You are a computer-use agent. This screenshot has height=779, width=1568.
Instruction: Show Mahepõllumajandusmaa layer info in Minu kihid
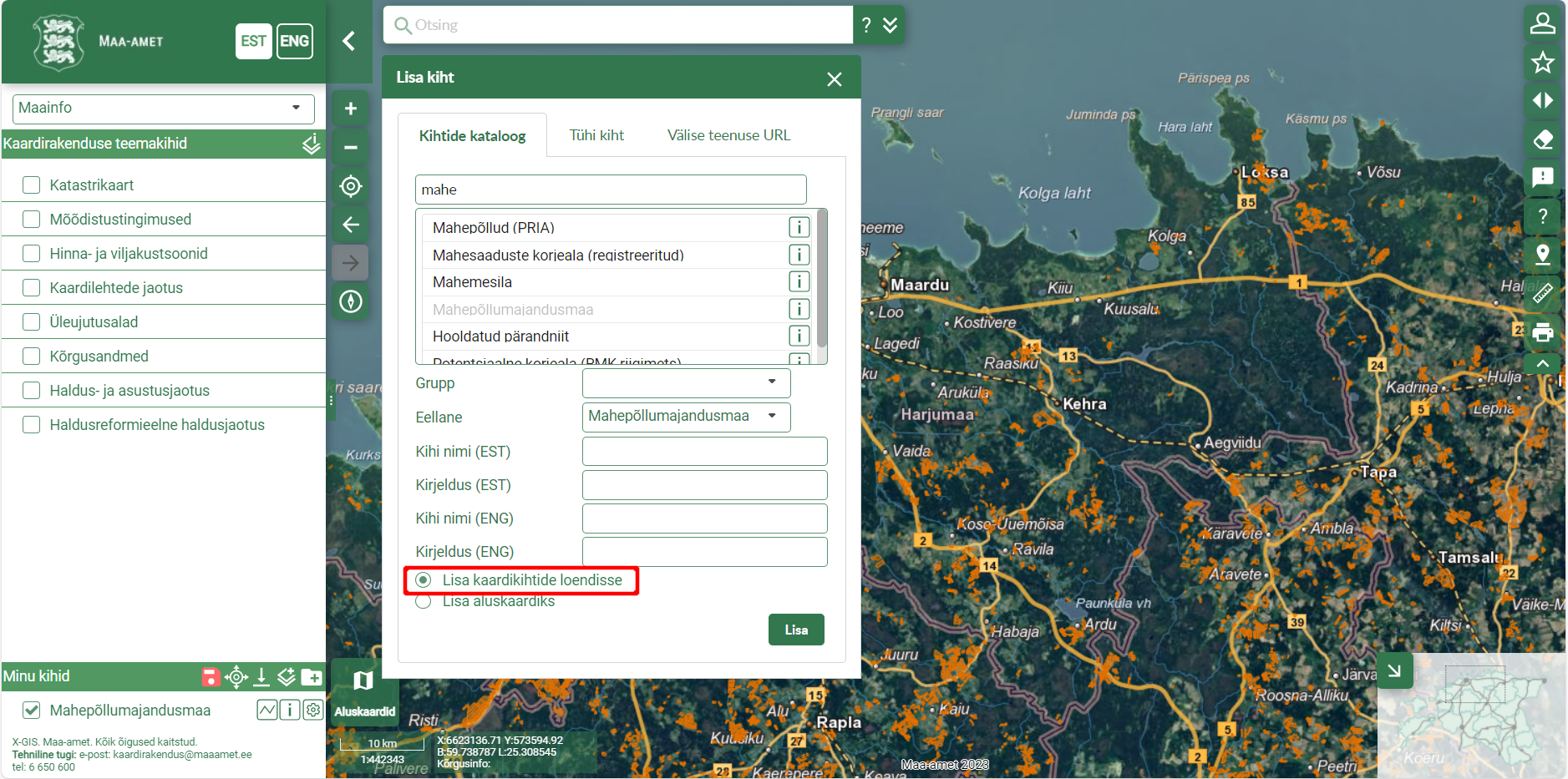(290, 711)
